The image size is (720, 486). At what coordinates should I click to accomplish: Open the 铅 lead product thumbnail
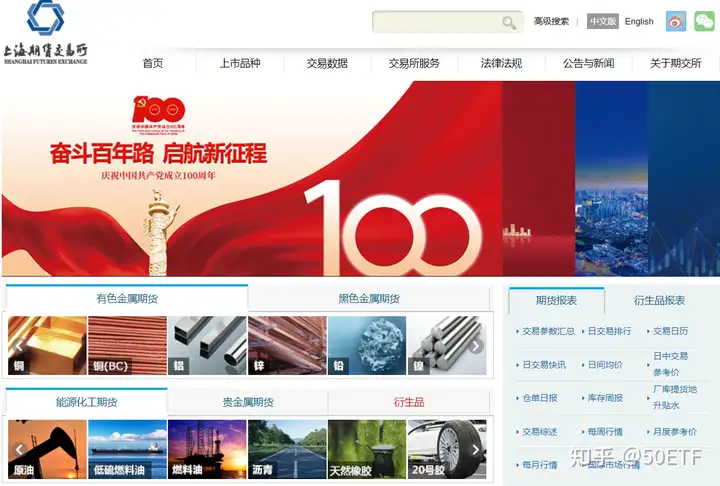click(367, 345)
